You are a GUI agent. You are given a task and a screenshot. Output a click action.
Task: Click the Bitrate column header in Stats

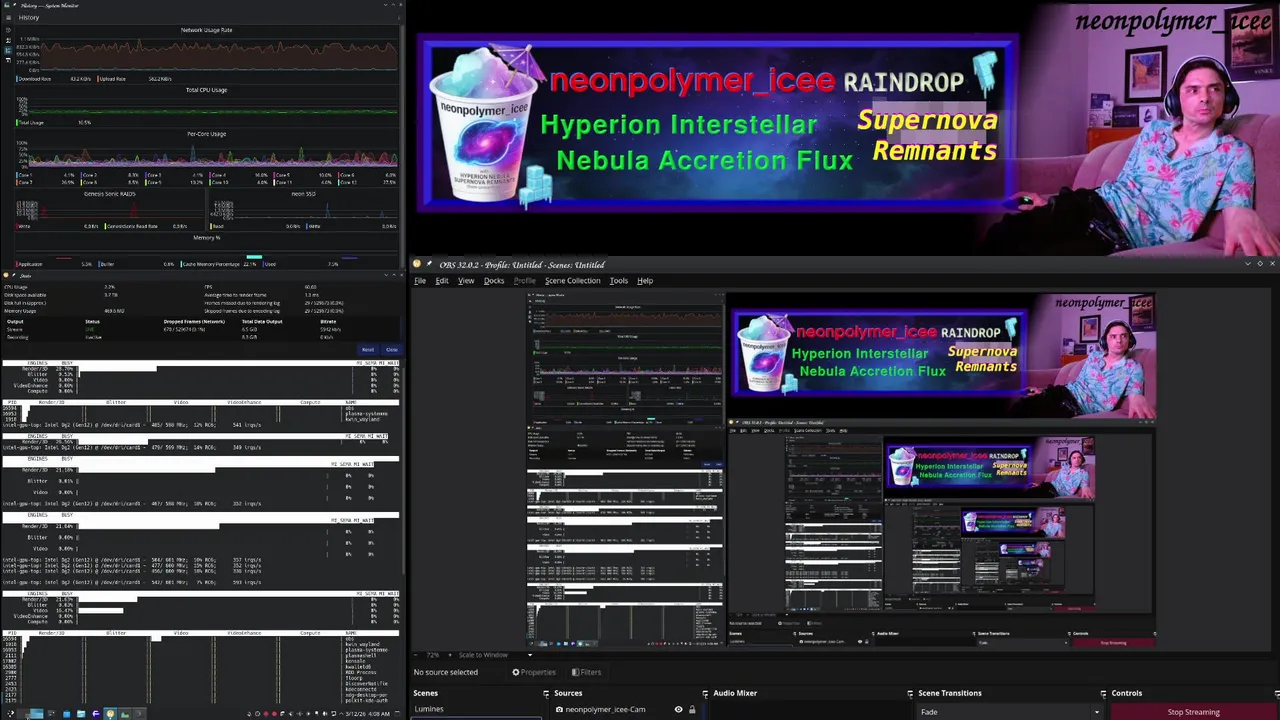(x=328, y=322)
